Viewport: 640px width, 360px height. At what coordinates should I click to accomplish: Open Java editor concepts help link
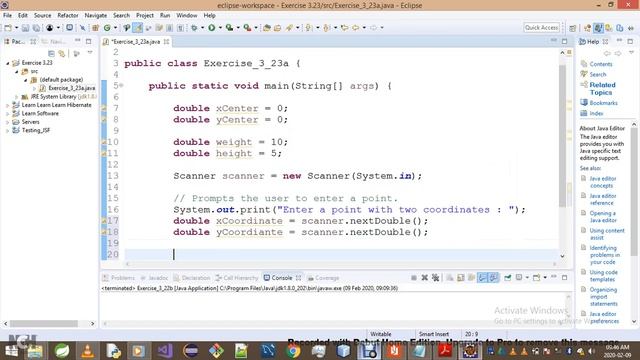602,182
